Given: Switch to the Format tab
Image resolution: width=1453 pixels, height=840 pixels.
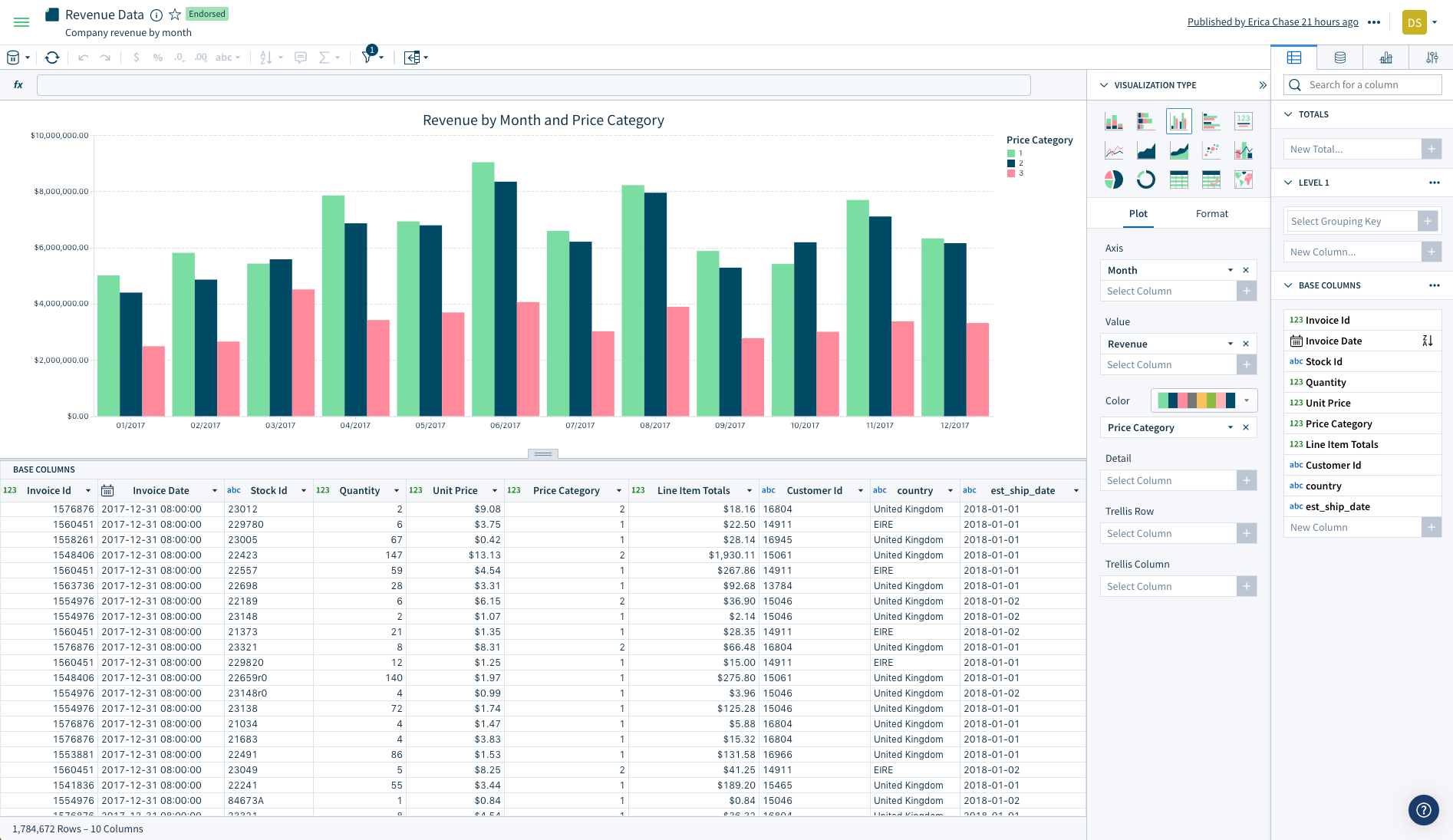Looking at the screenshot, I should (1211, 213).
